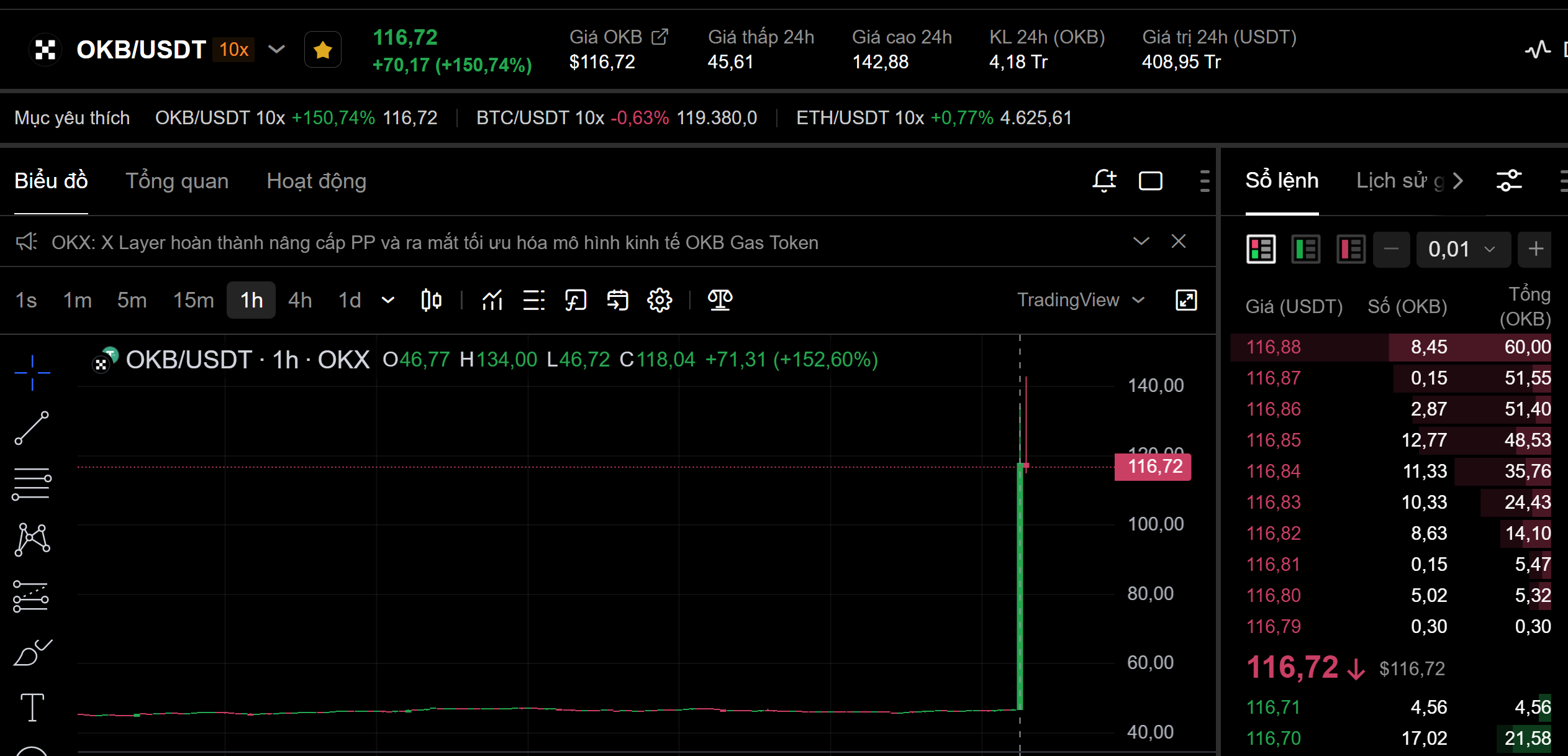Open chart panel three-dot menu
The image size is (1568, 756).
(1205, 181)
